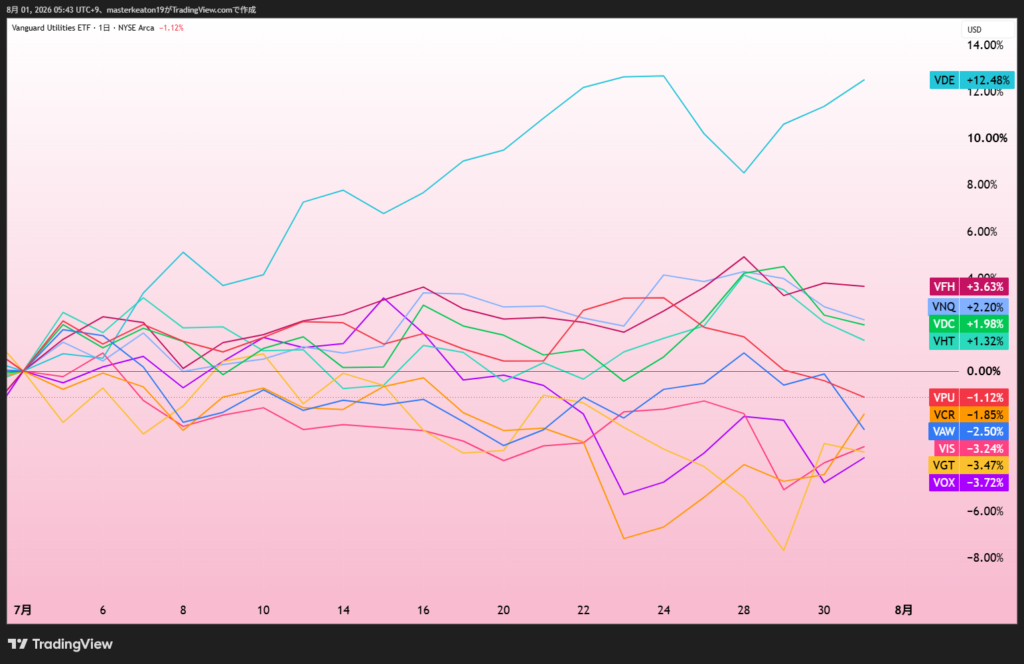Select the VFH +3.63% label
The height and width of the screenshot is (664, 1024).
point(968,287)
